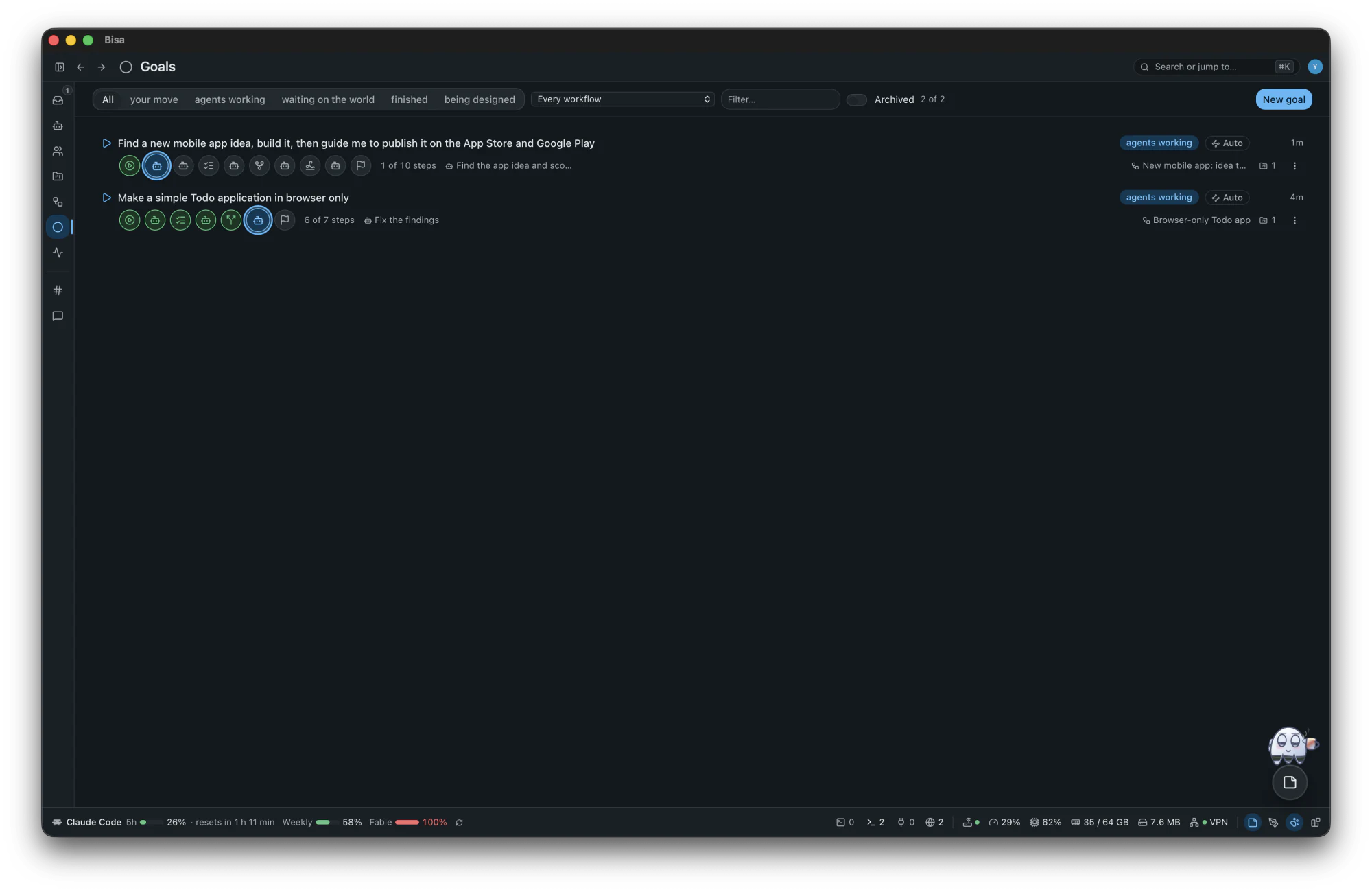Image resolution: width=1372 pixels, height=892 pixels.
Task: Open the Every workflow dropdown
Action: pos(623,99)
